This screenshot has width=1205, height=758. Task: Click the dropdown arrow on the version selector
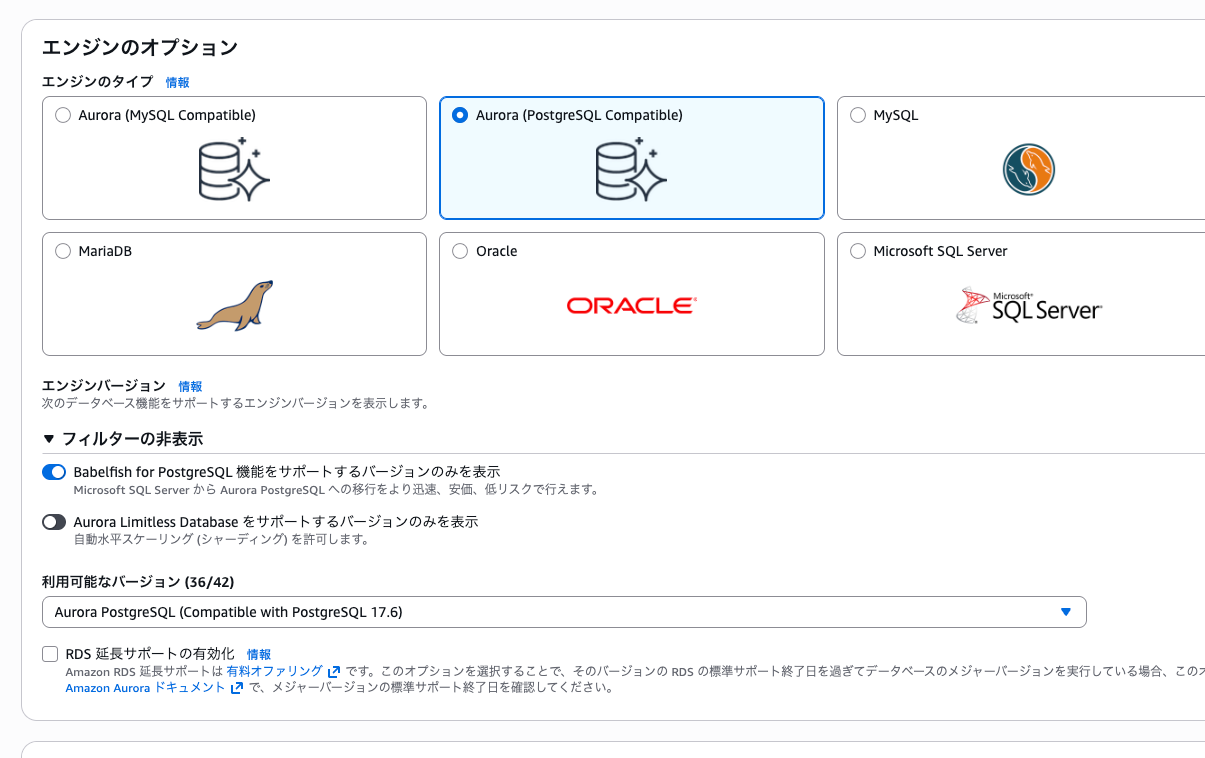pos(1065,611)
